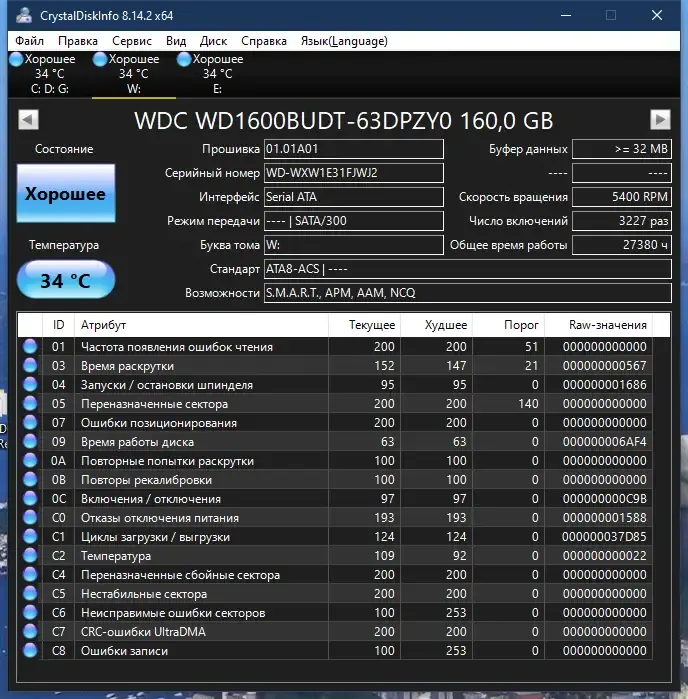
Task: Click status orb of attribute C4 row
Action: click(x=30, y=575)
